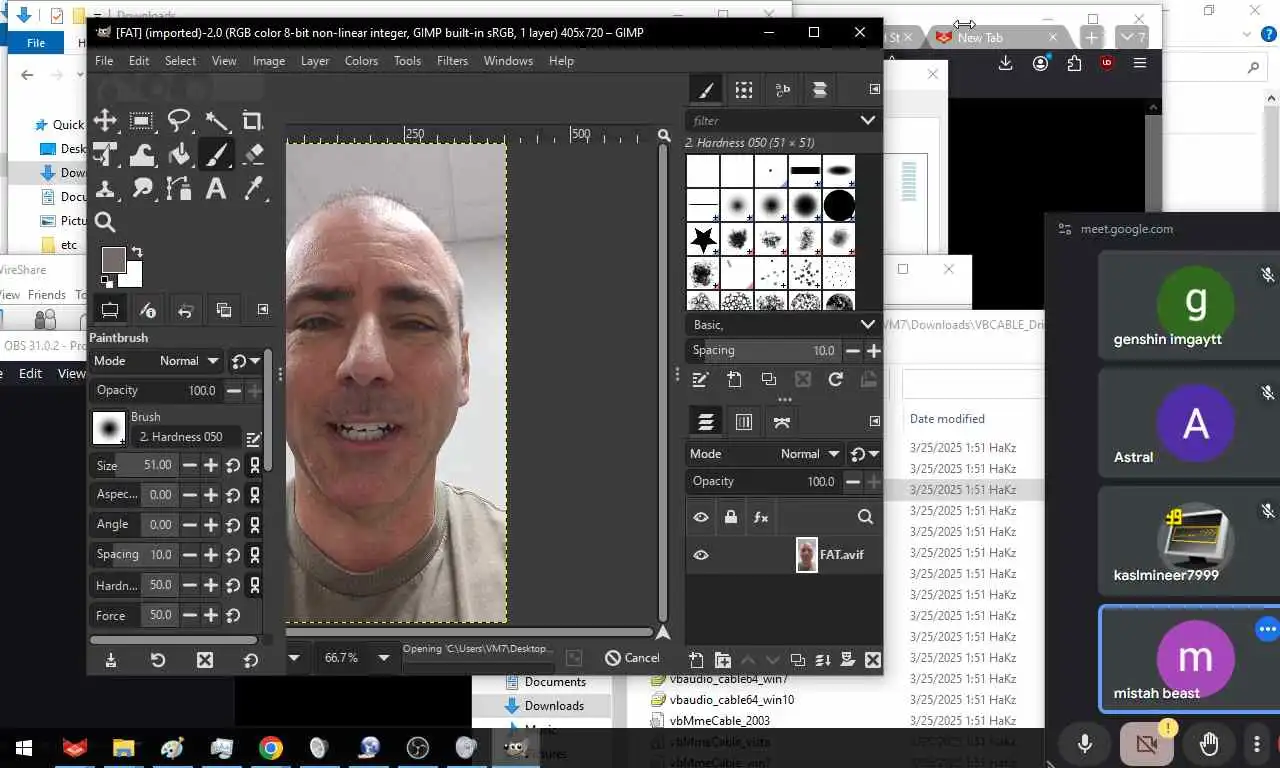This screenshot has width=1280, height=768.
Task: Switch to Patterns tab in brushes dock
Action: tap(744, 90)
